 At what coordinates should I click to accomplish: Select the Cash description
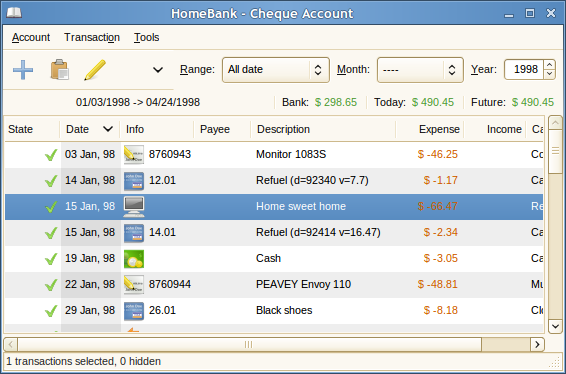tap(268, 258)
